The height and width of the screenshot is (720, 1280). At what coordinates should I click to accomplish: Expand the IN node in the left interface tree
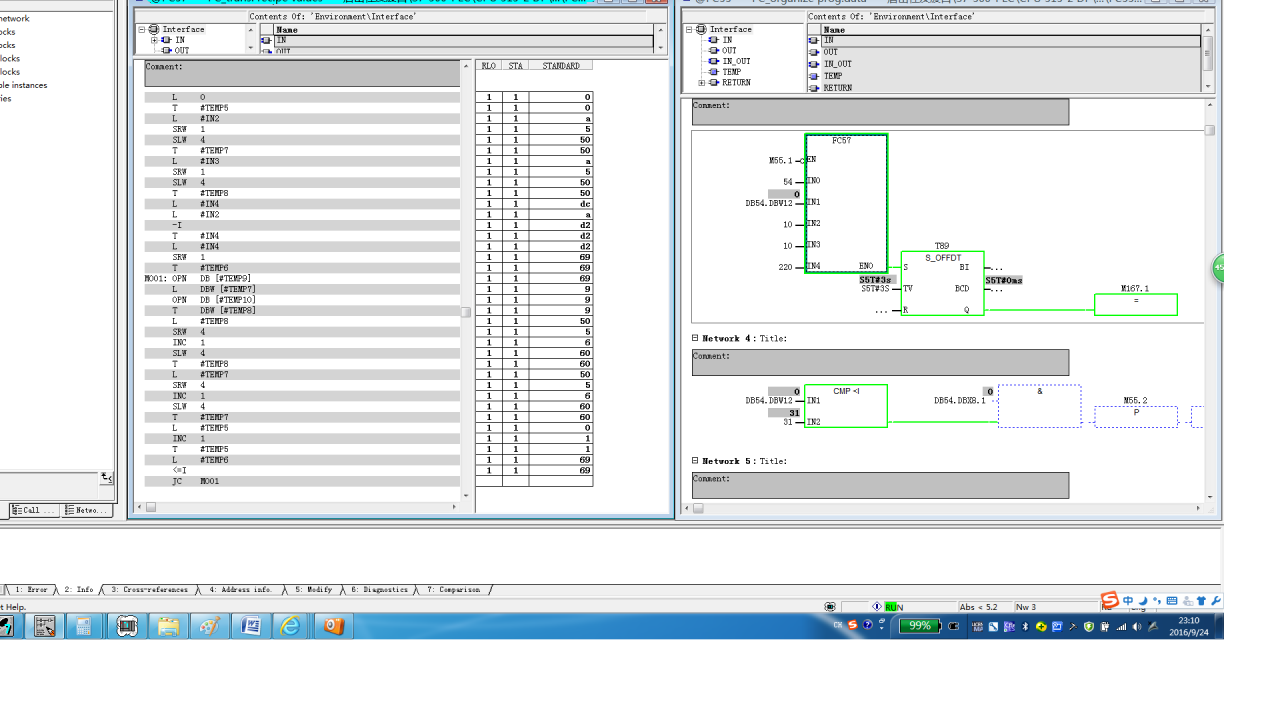click(154, 40)
